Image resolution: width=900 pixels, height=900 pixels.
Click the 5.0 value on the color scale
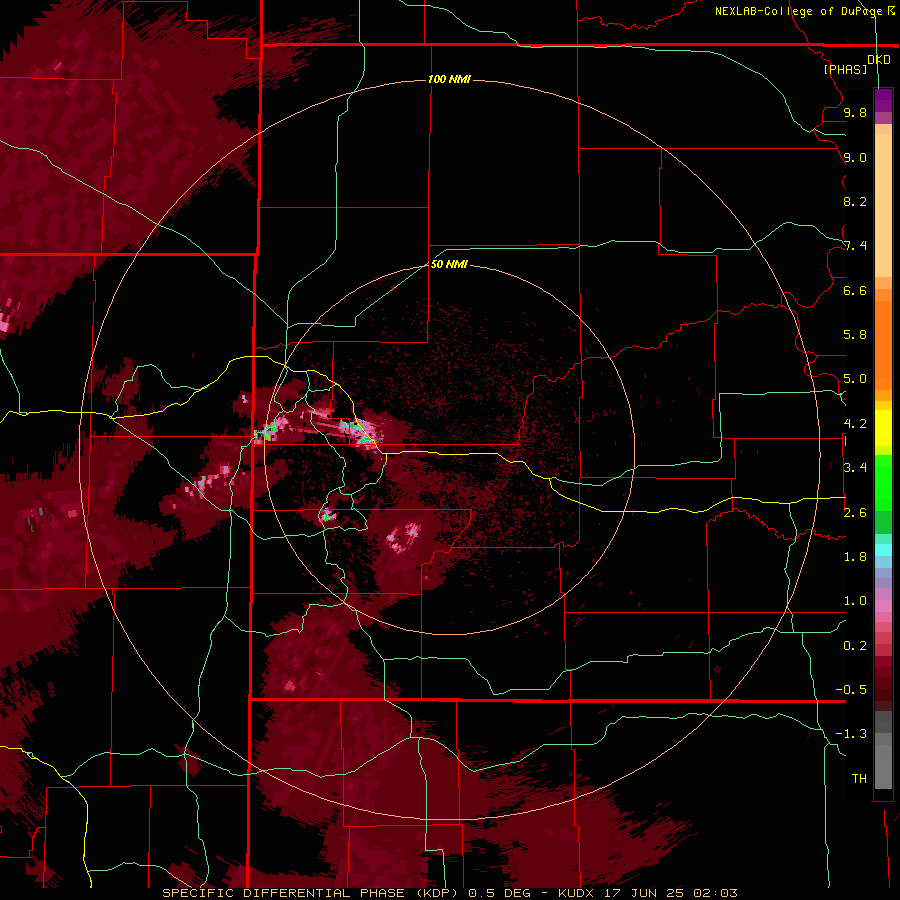[855, 379]
